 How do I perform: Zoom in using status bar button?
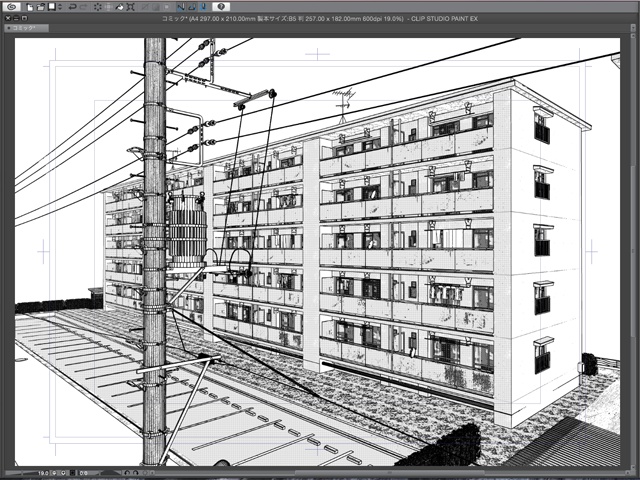click(63, 473)
